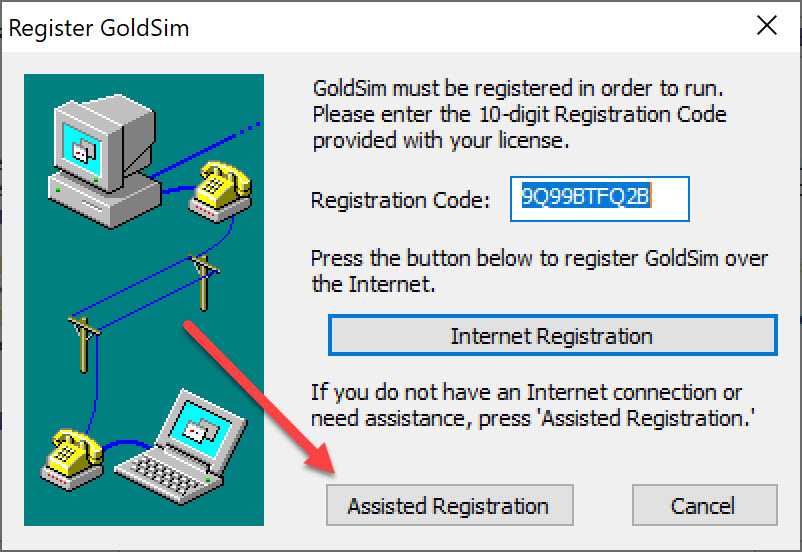Click the upper yellow telephone graphic
The width and height of the screenshot is (802, 552).
221,192
